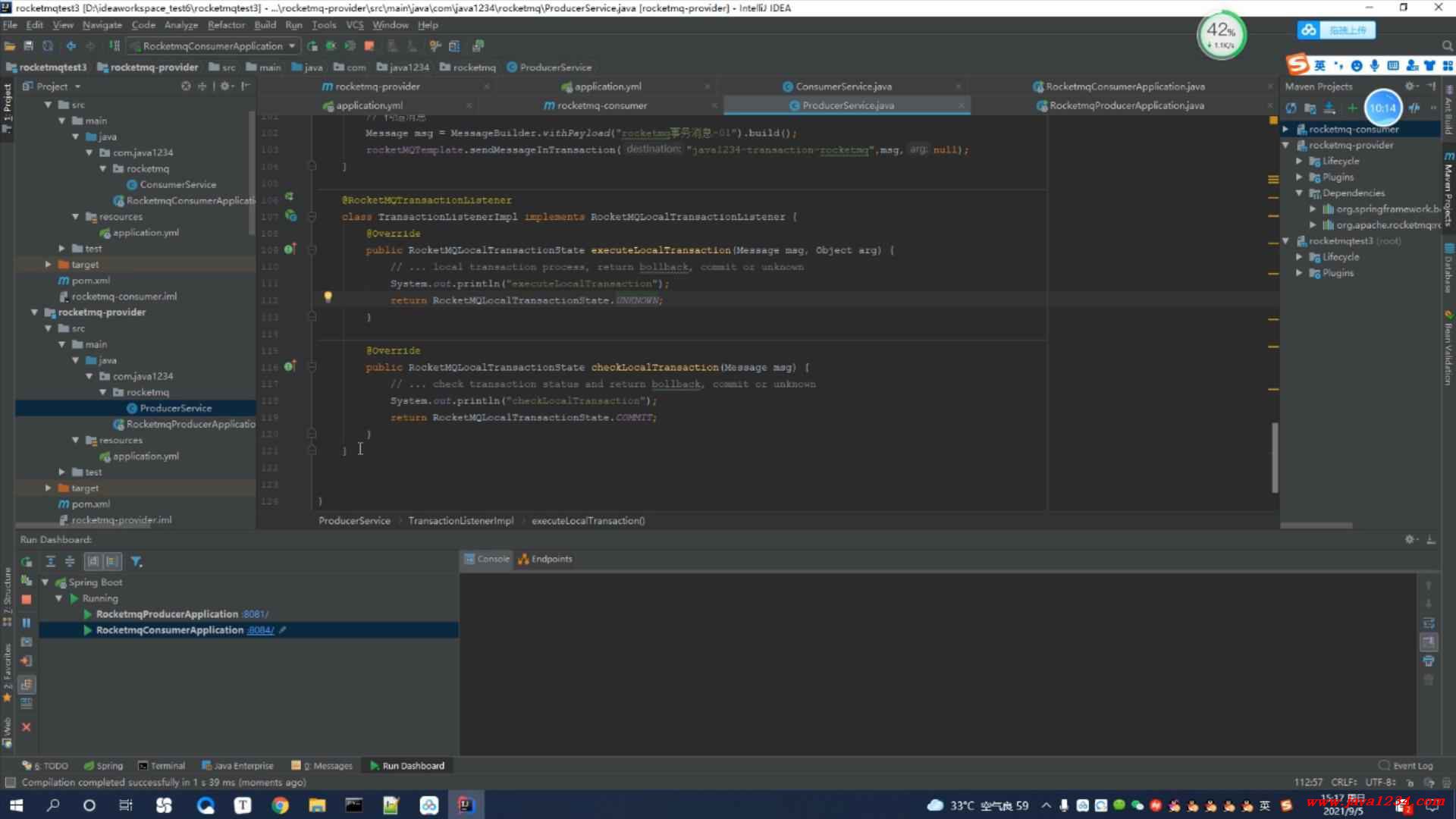Click the red Stop icon in main toolbar
Image resolution: width=1456 pixels, height=819 pixels.
pos(369,46)
